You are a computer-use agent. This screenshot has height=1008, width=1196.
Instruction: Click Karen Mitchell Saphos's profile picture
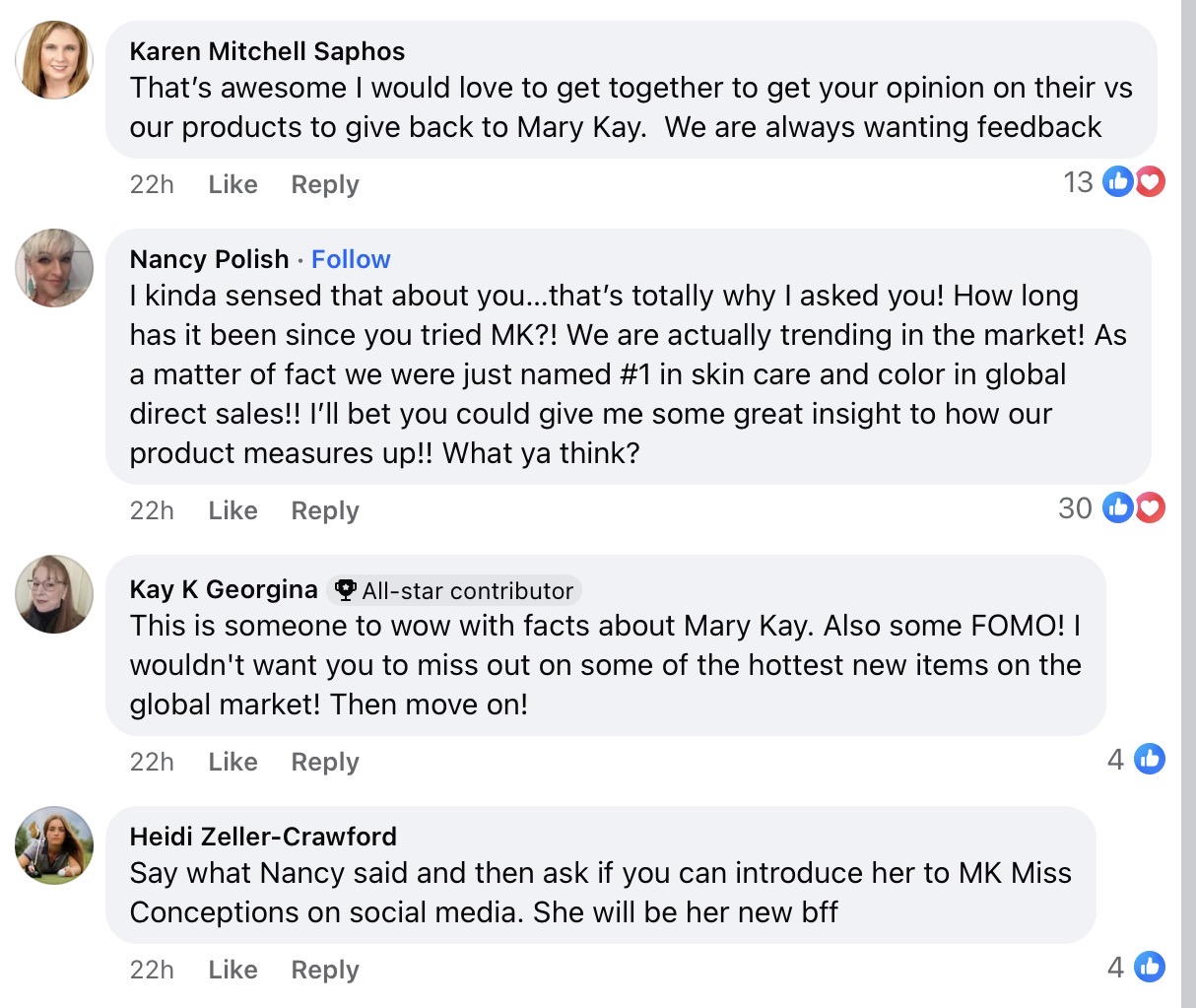tap(54, 60)
